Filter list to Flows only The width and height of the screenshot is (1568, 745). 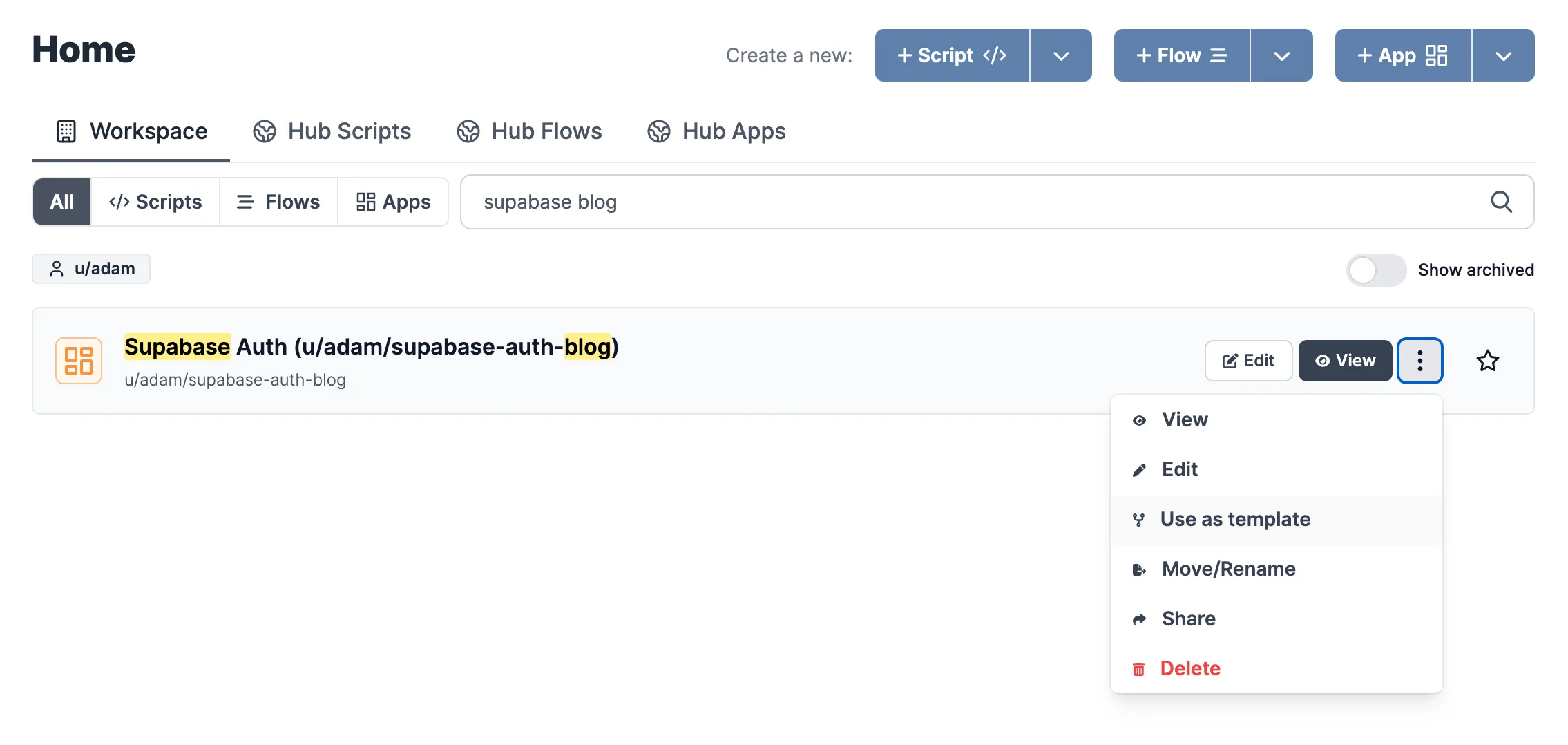coord(278,202)
